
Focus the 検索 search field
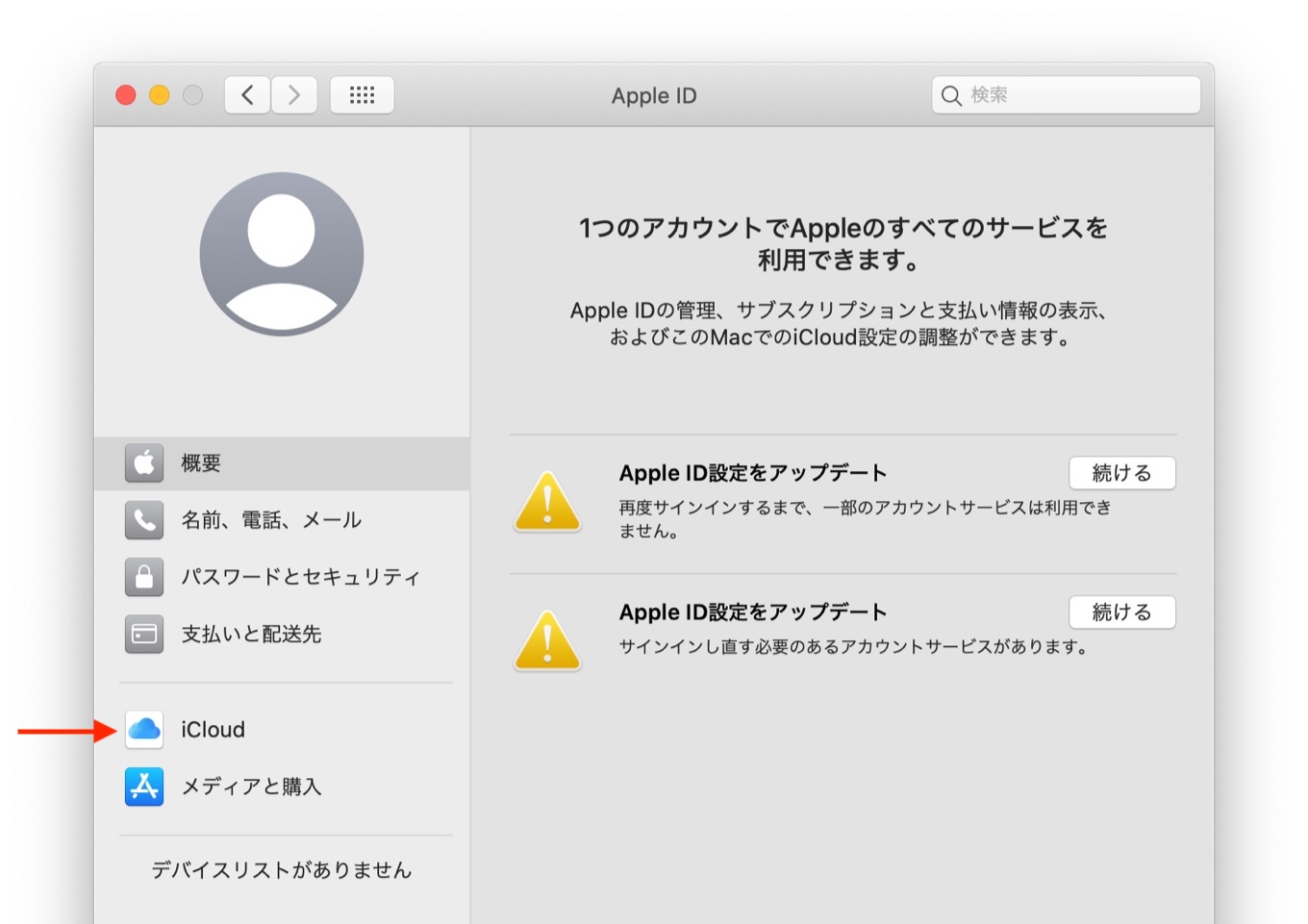[x=1066, y=95]
